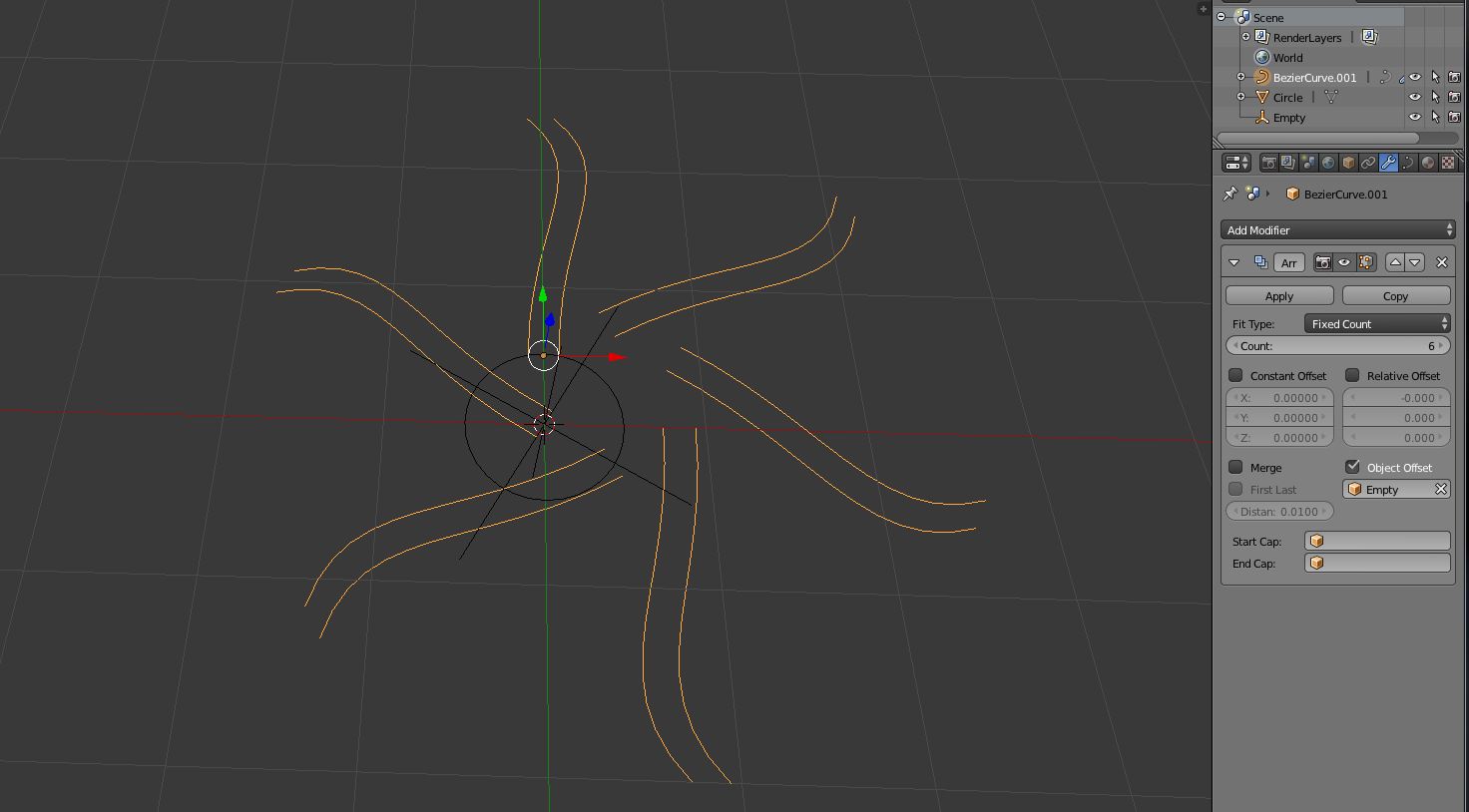
Task: Toggle the pin icon in properties header
Action: (x=1230, y=194)
